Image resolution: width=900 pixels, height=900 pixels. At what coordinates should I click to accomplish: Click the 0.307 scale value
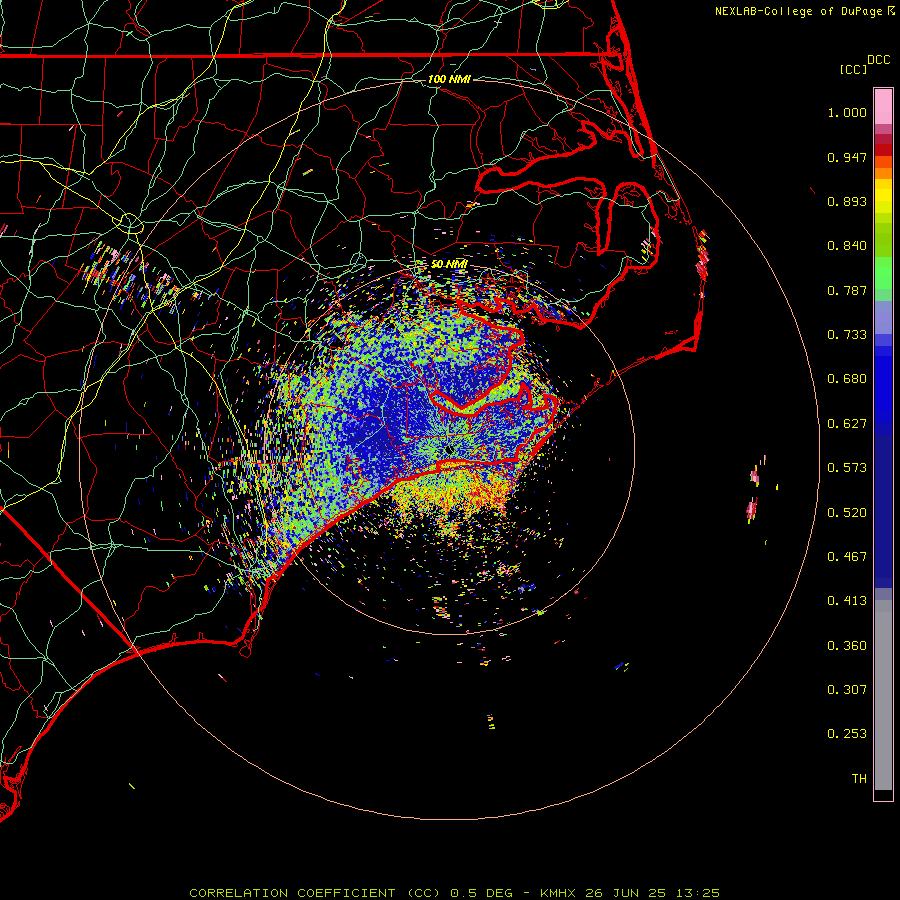click(x=847, y=690)
